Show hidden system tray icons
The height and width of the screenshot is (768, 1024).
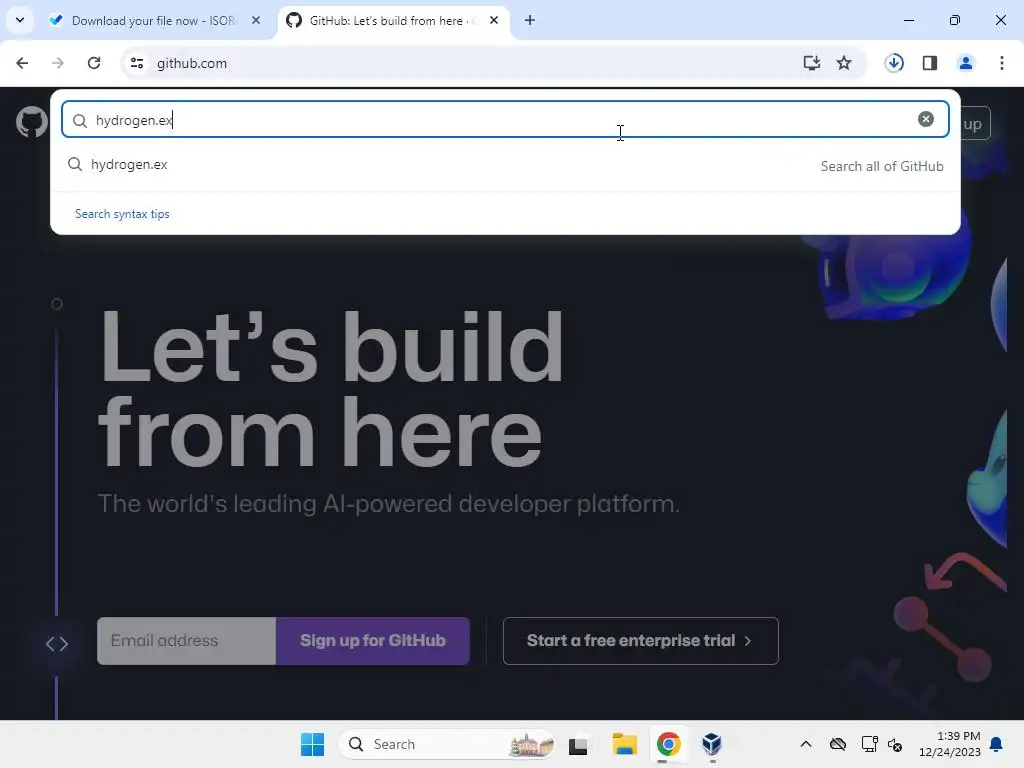[x=806, y=744]
